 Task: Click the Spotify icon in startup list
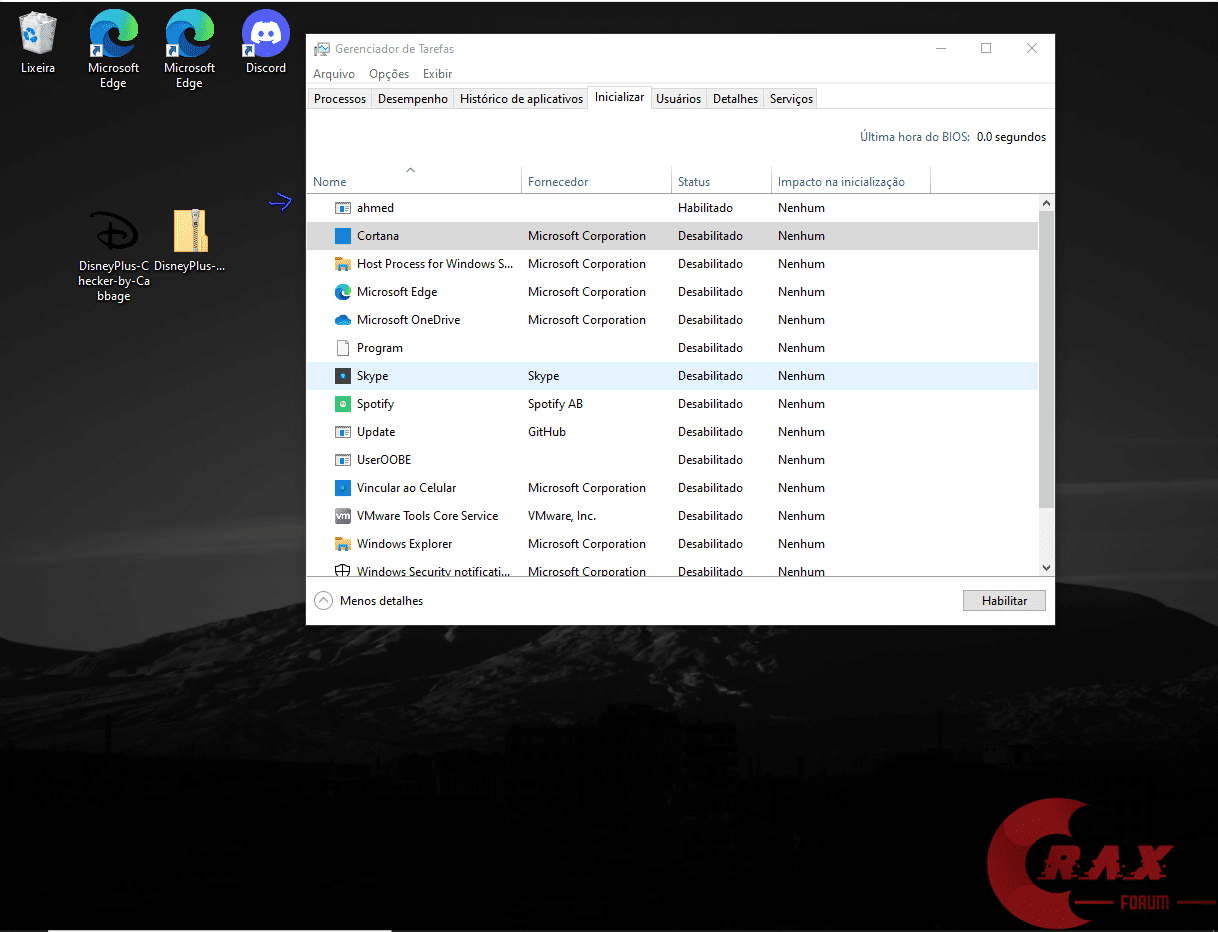(x=343, y=404)
